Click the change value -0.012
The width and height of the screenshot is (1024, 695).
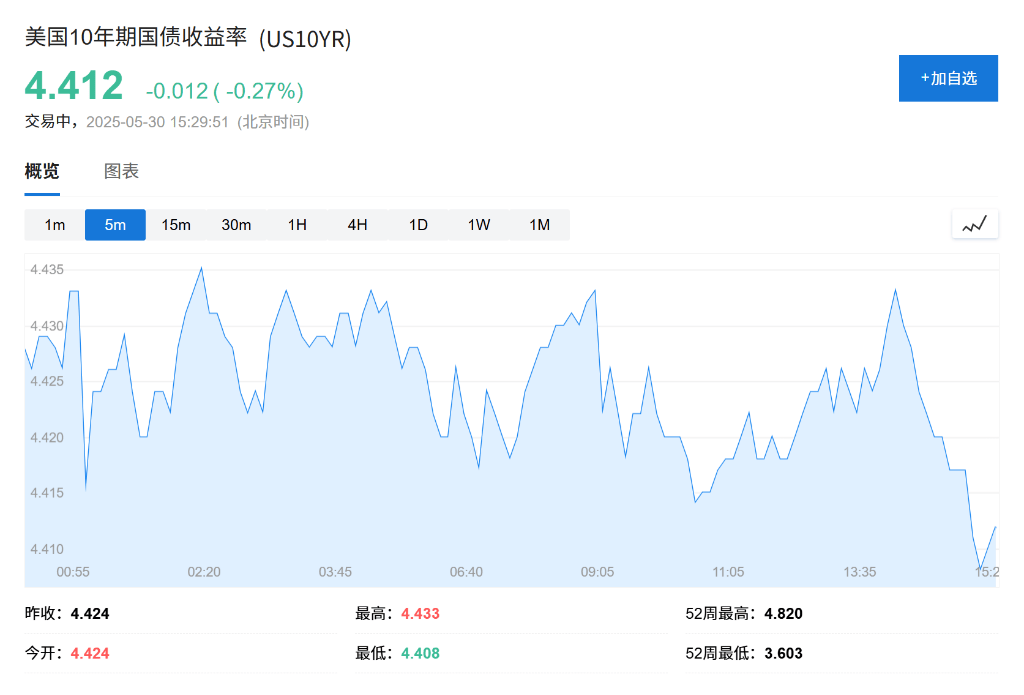176,91
